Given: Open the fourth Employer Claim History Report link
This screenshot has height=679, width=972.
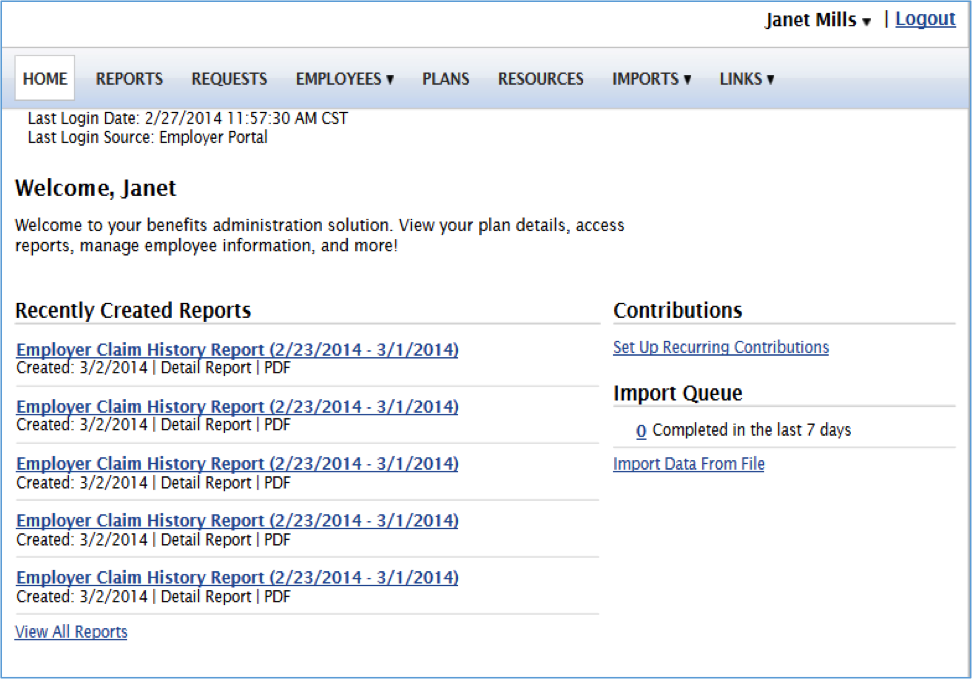Looking at the screenshot, I should (x=237, y=520).
